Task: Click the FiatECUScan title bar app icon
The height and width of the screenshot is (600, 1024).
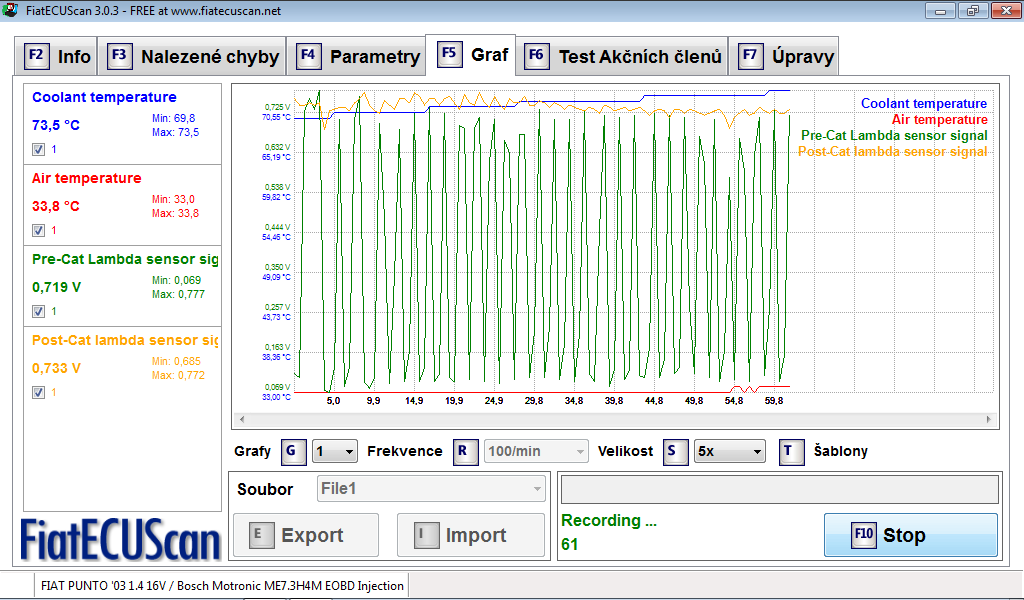Action: 10,11
